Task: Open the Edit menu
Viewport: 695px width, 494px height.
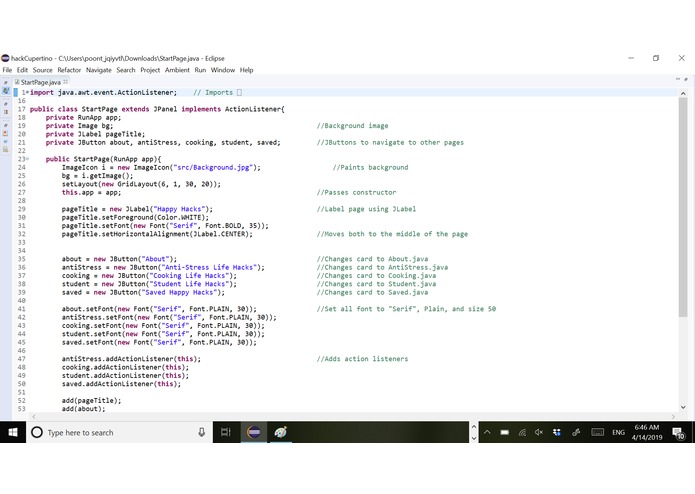Action: coord(22,70)
